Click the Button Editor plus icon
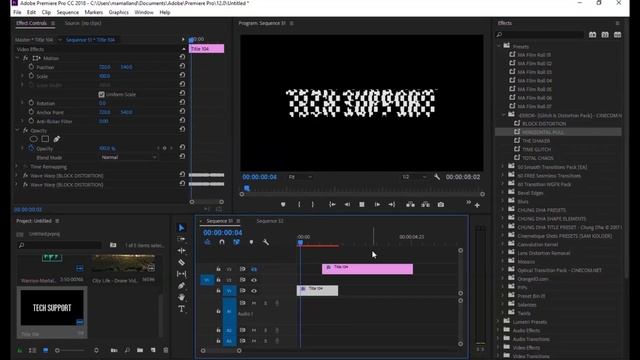Viewport: 640px width, 360px height. point(477,205)
